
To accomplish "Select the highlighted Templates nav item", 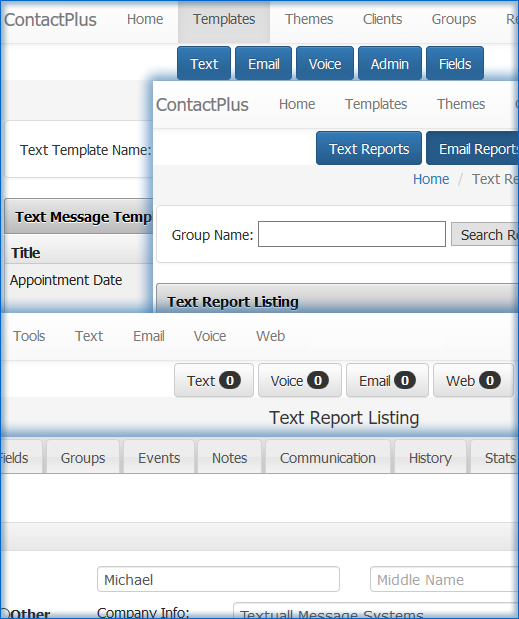I will point(224,21).
